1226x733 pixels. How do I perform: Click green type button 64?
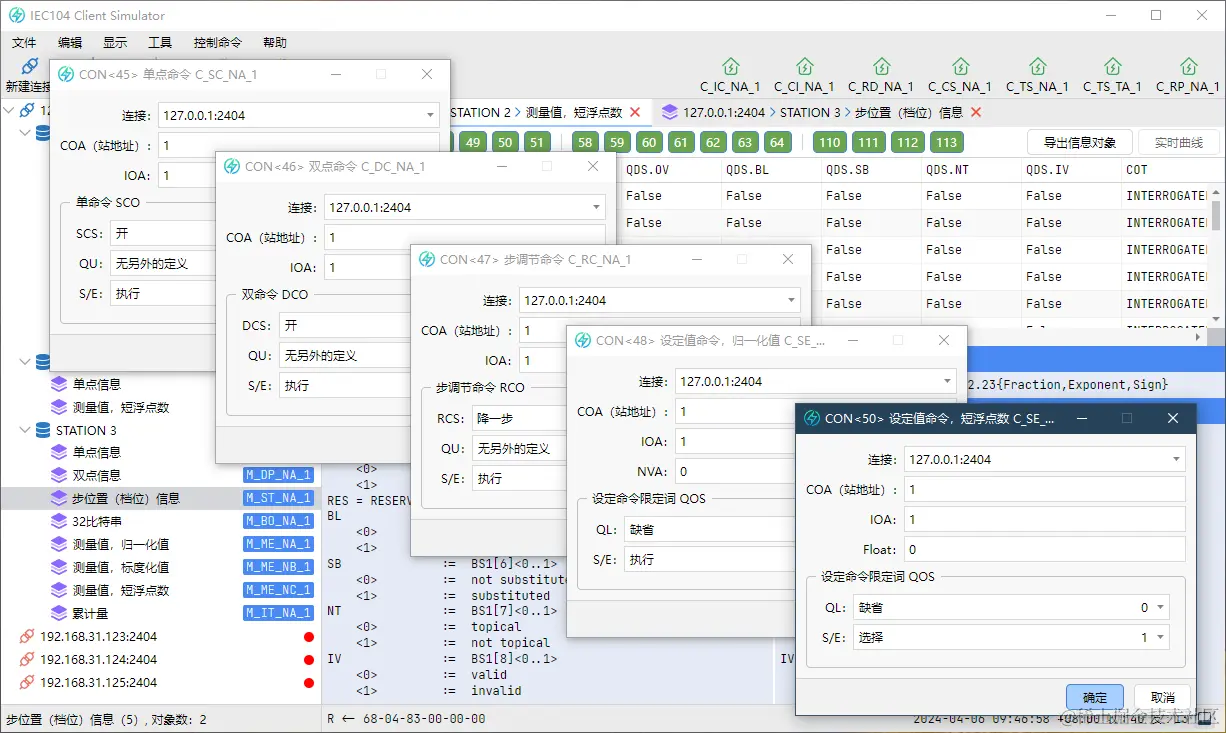(x=777, y=142)
